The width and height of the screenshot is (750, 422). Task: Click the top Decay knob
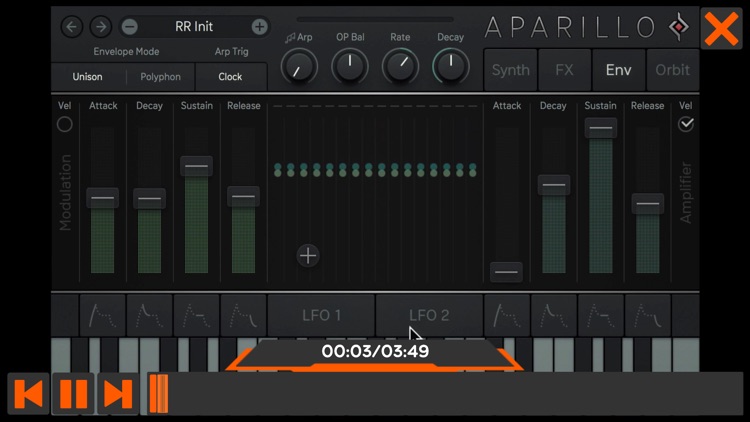(451, 67)
